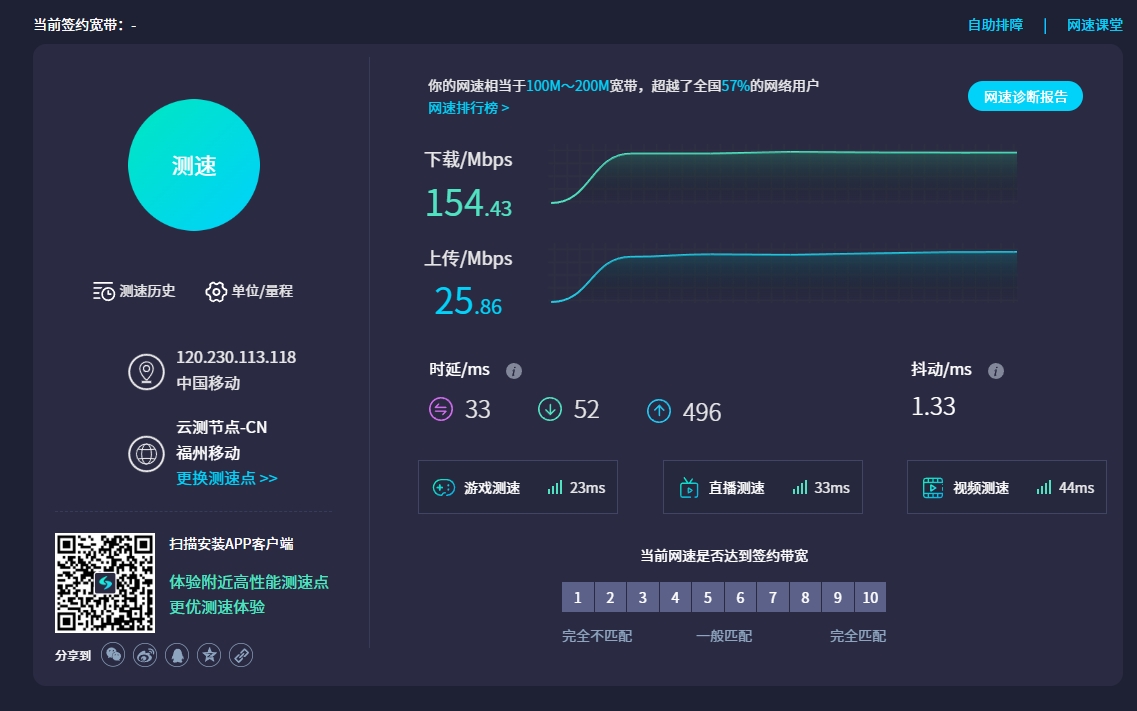Scan the APP download QR code

click(104, 582)
